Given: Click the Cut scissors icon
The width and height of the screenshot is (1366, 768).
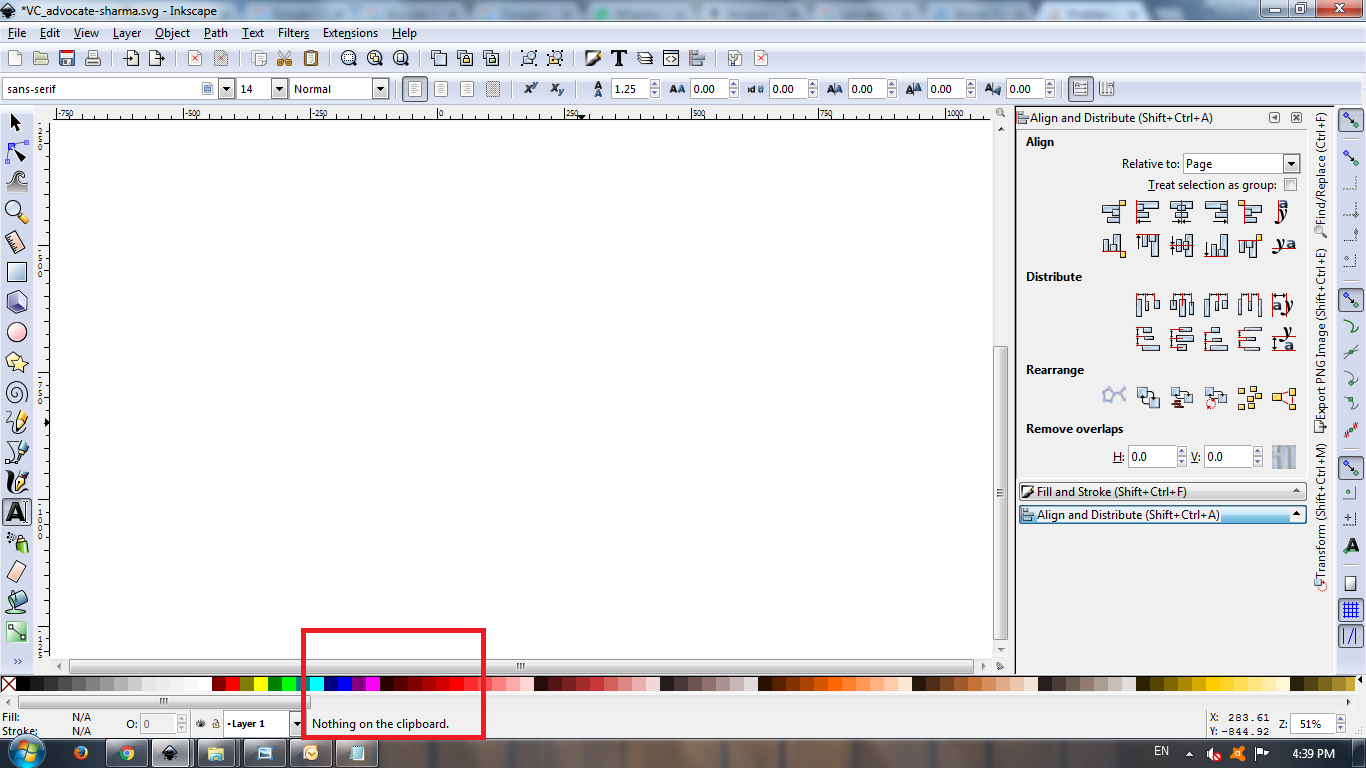Looking at the screenshot, I should coord(284,58).
